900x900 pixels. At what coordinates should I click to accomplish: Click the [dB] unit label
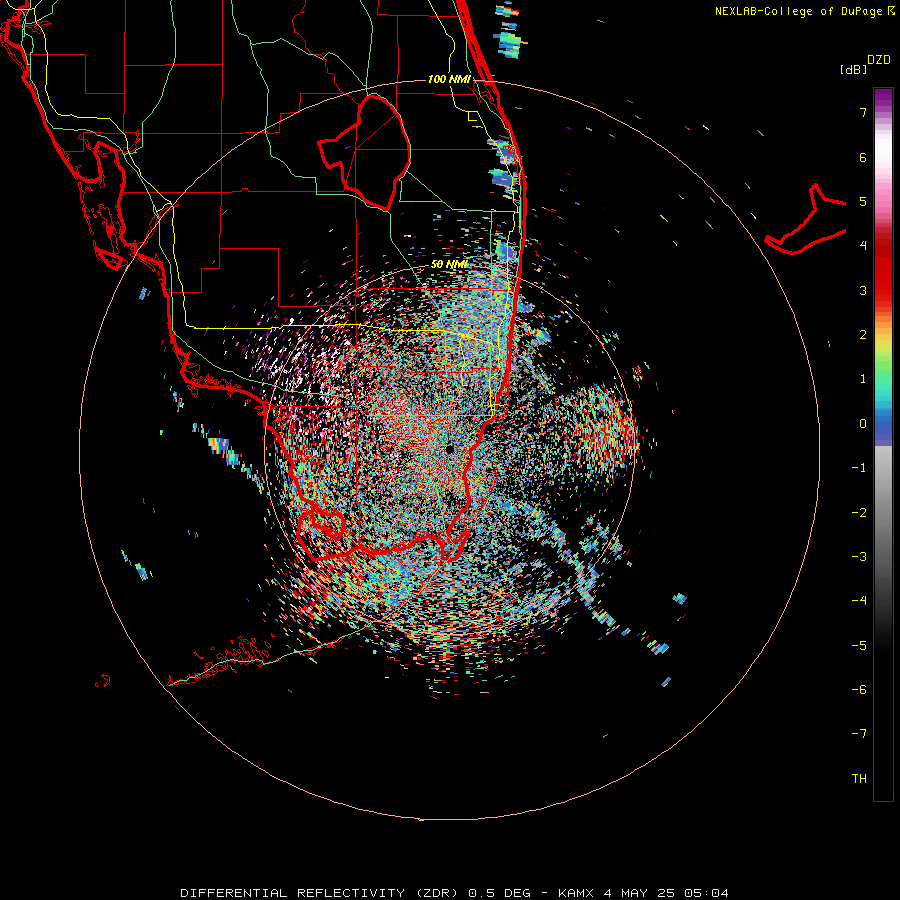854,69
